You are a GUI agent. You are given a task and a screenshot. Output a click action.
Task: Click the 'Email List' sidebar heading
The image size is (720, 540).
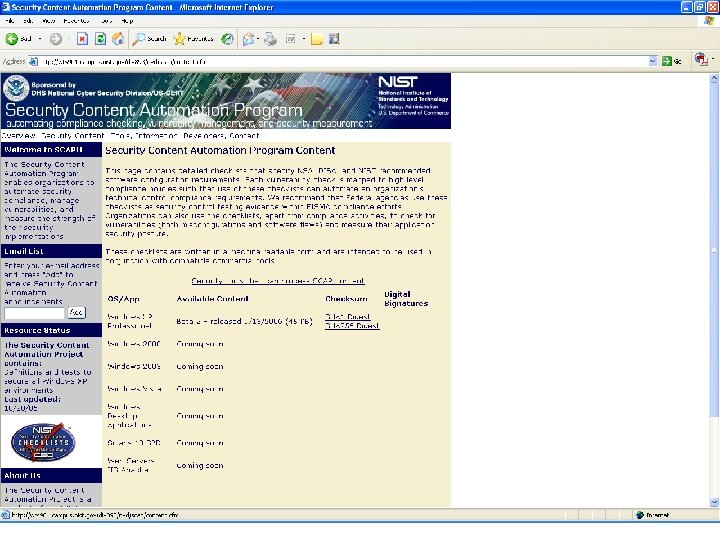[23, 251]
